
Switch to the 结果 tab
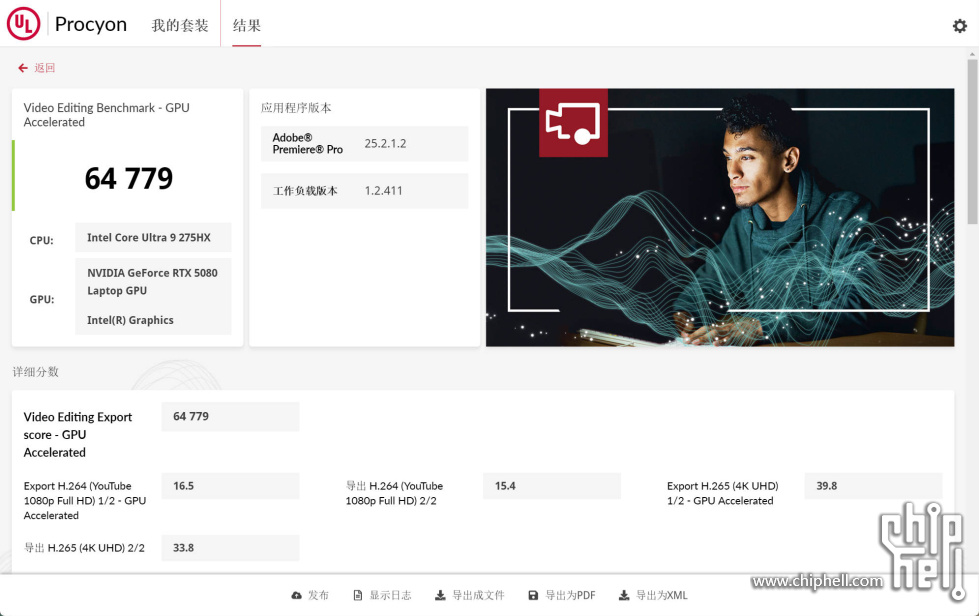coord(247,26)
